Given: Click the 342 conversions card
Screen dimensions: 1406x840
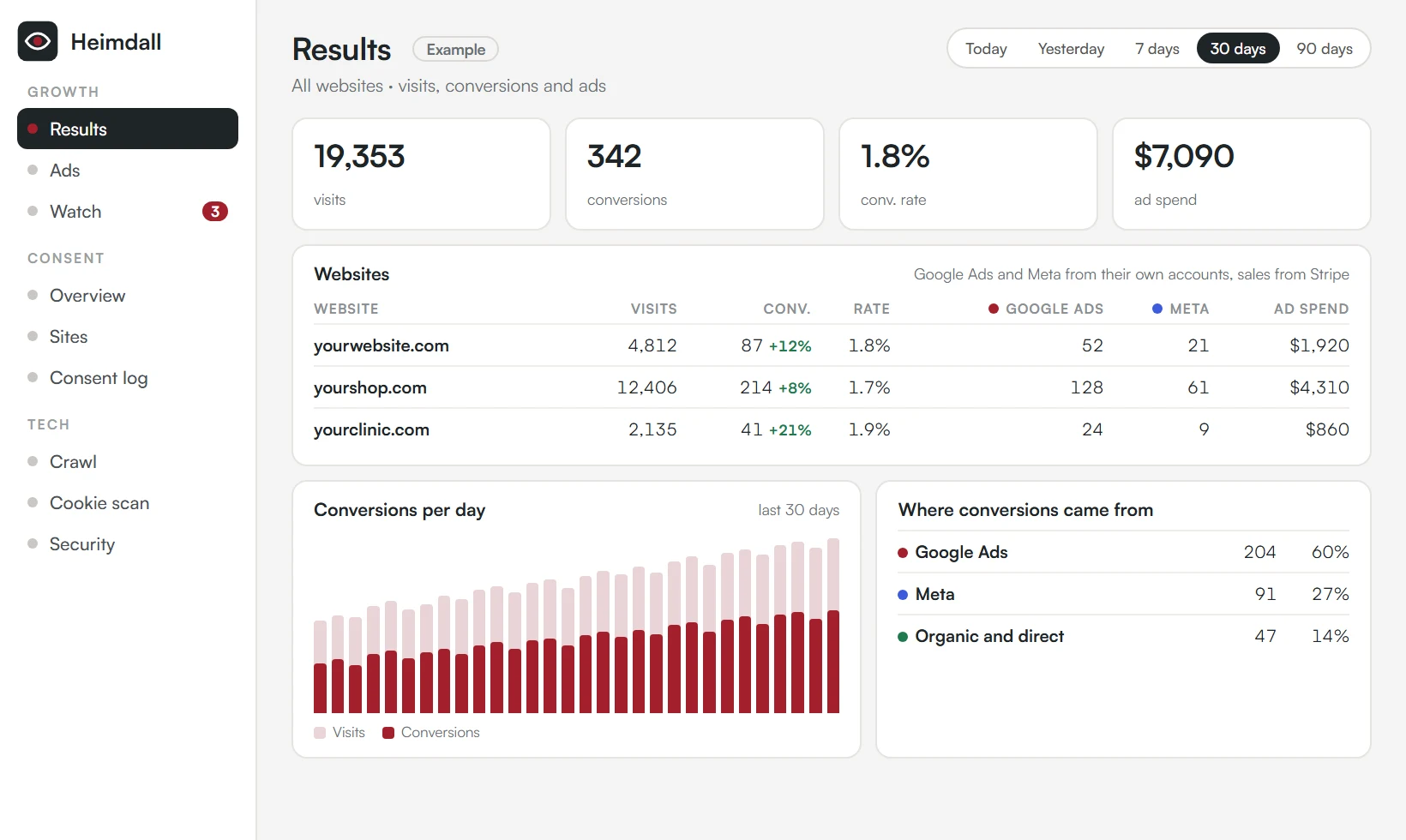Looking at the screenshot, I should [694, 174].
